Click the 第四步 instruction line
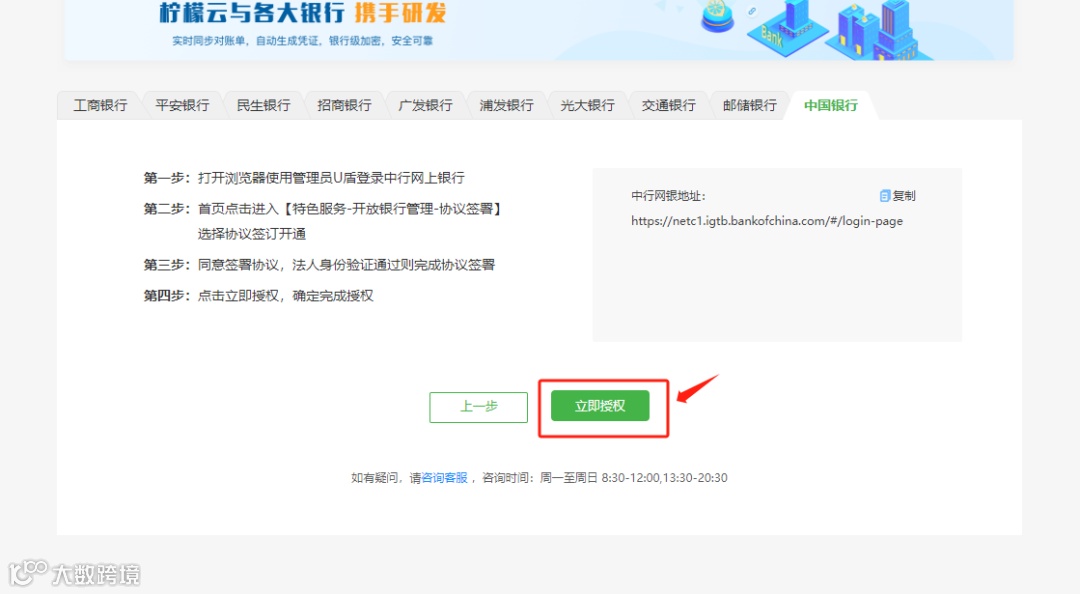Image resolution: width=1080 pixels, height=594 pixels. (258, 296)
